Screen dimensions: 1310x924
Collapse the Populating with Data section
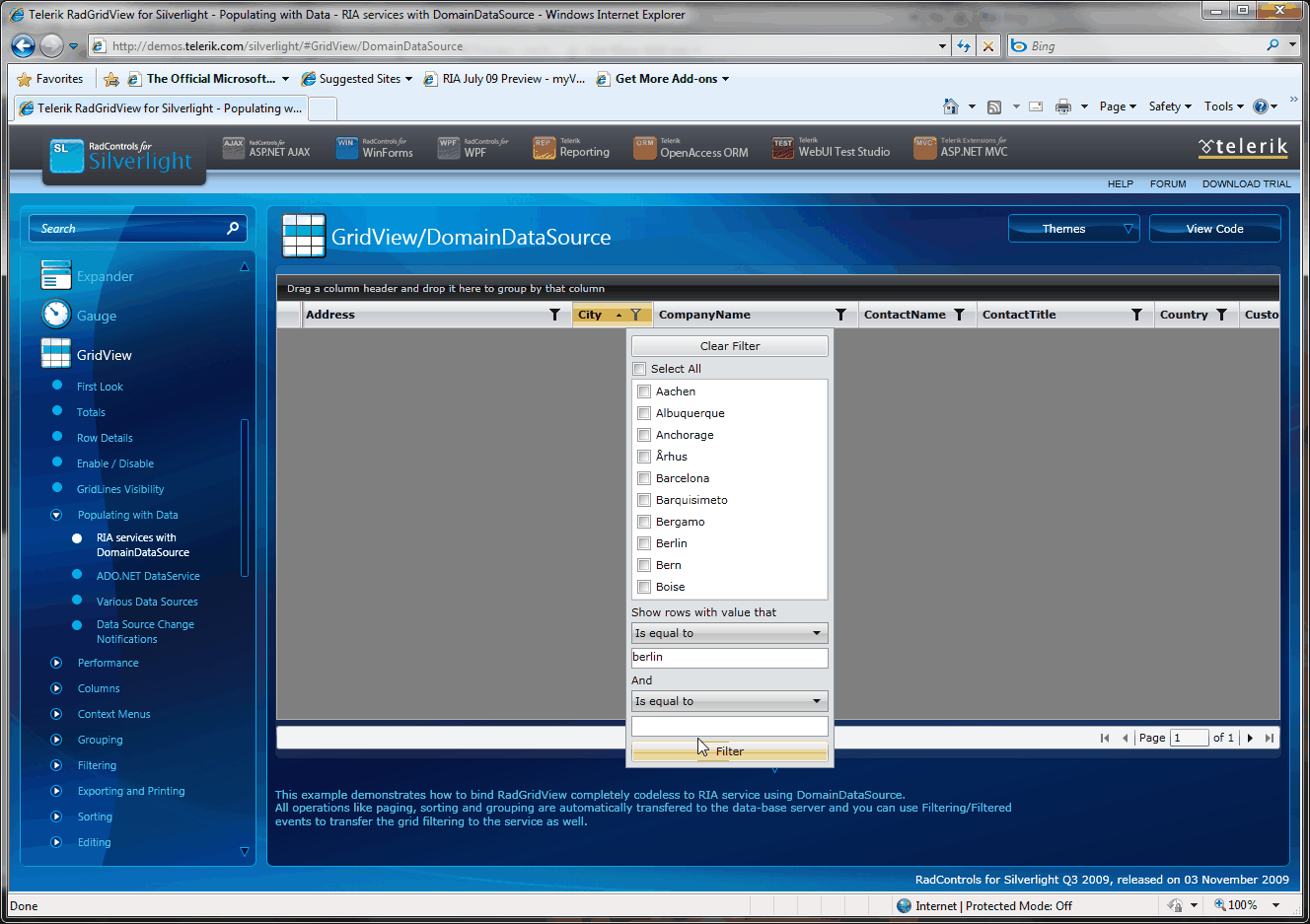pos(56,515)
